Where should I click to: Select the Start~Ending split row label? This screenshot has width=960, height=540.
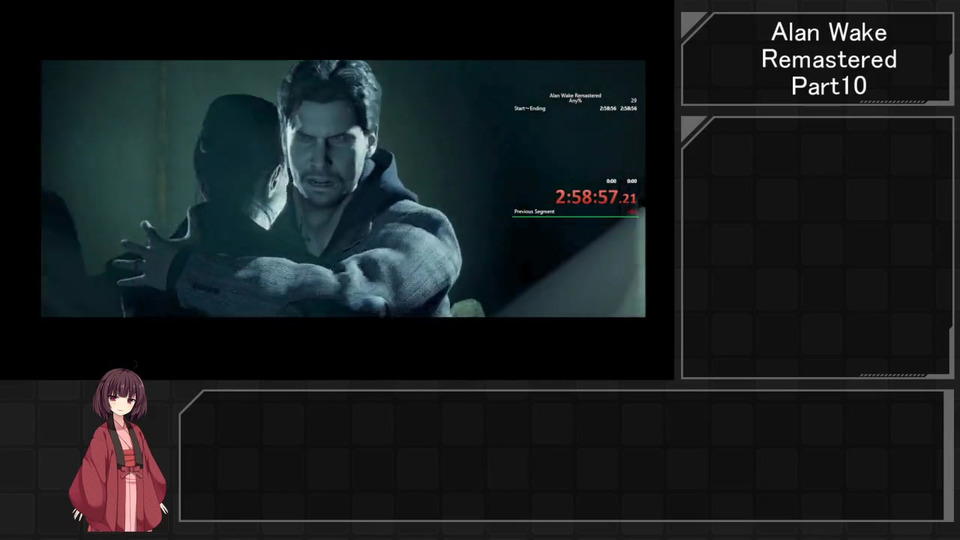coord(530,108)
